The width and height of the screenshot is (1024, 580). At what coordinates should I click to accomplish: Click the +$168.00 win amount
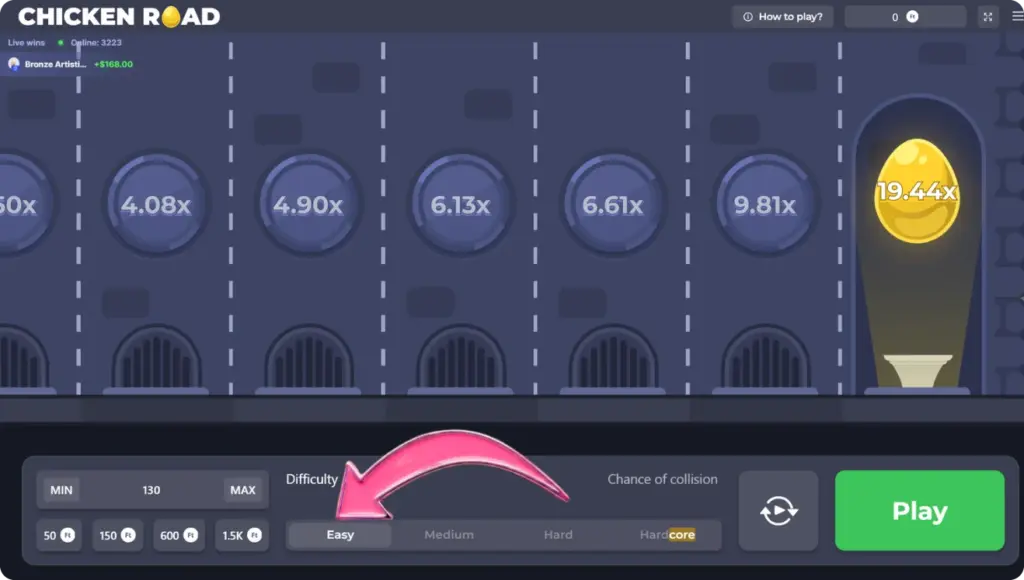coord(113,64)
